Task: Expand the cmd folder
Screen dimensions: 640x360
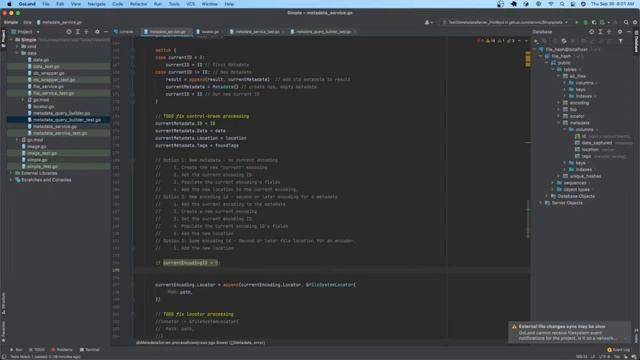Action: 17,47
